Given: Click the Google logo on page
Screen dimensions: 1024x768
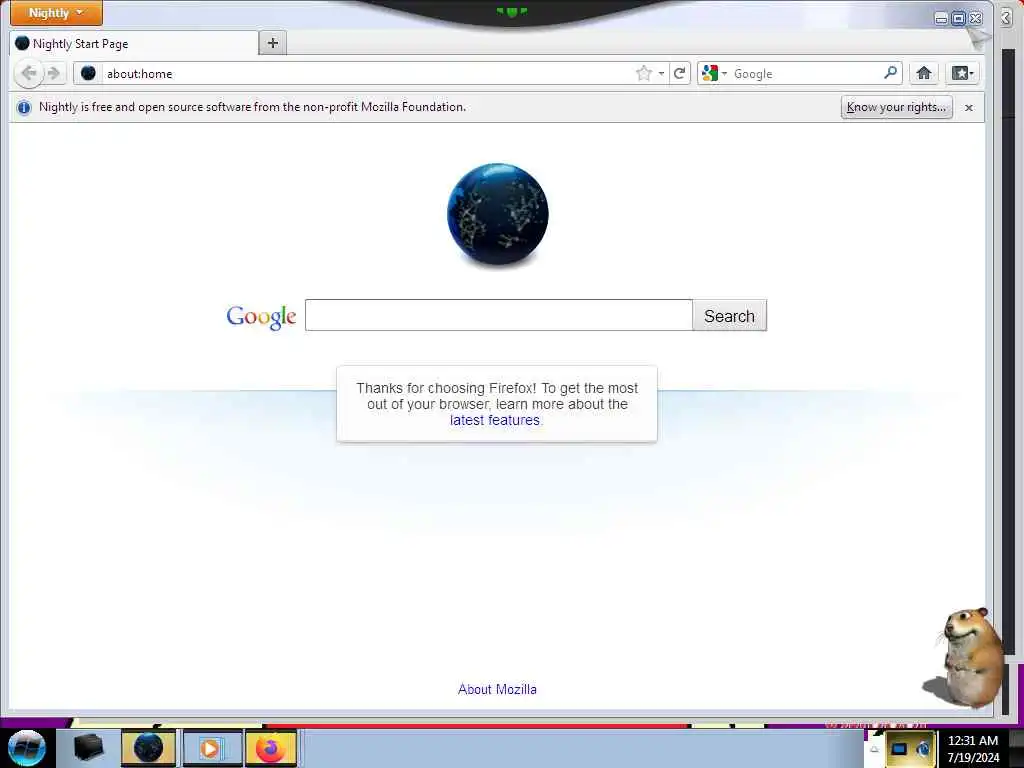Looking at the screenshot, I should pos(261,317).
